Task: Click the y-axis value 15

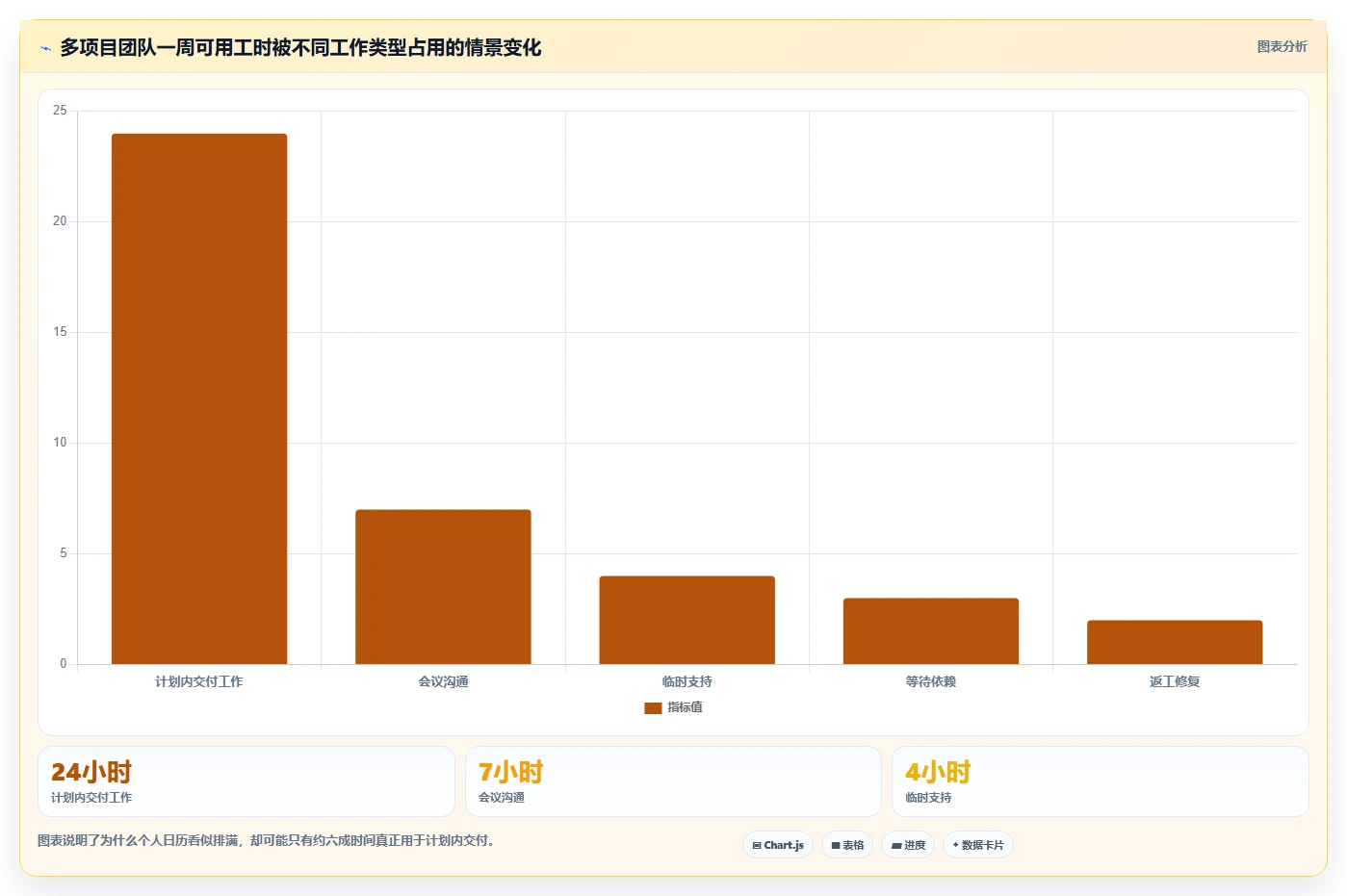Action: pyautogui.click(x=60, y=332)
